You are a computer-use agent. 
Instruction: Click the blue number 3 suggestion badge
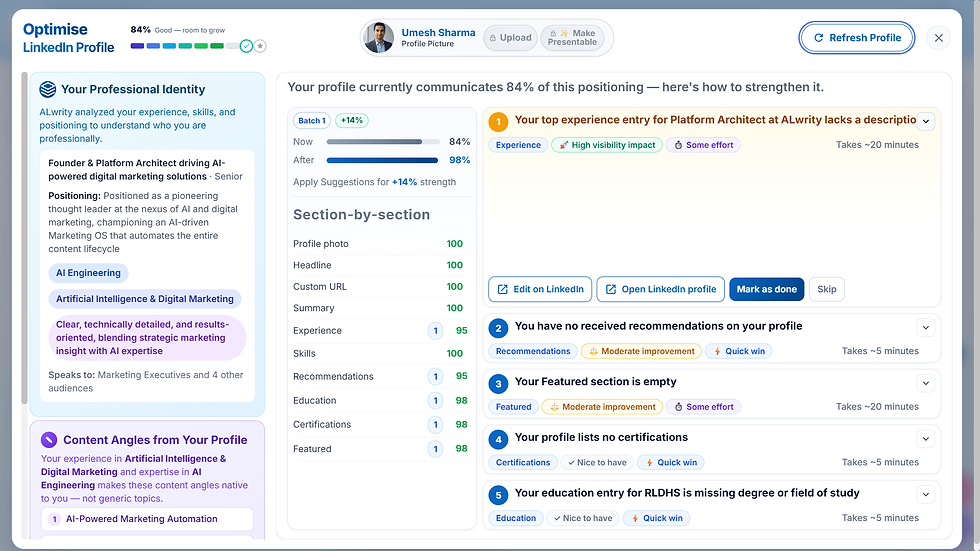tap(498, 384)
